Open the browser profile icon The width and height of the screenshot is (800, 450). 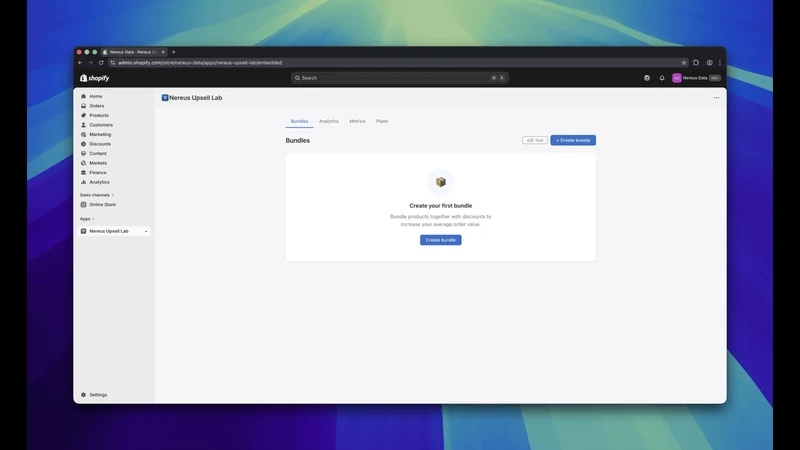tap(709, 63)
